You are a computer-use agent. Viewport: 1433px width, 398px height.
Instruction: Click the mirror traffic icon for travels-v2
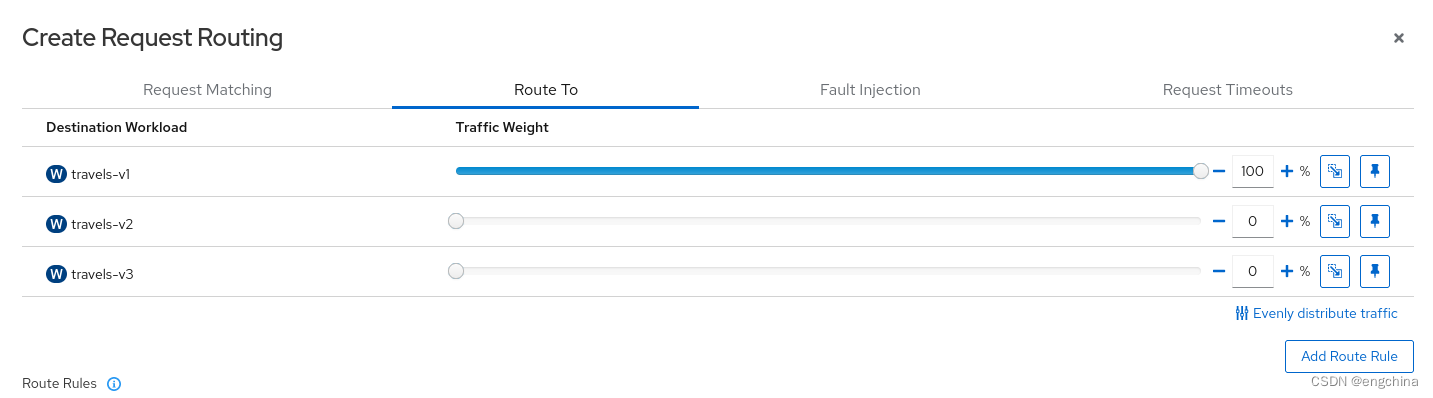pyautogui.click(x=1335, y=221)
